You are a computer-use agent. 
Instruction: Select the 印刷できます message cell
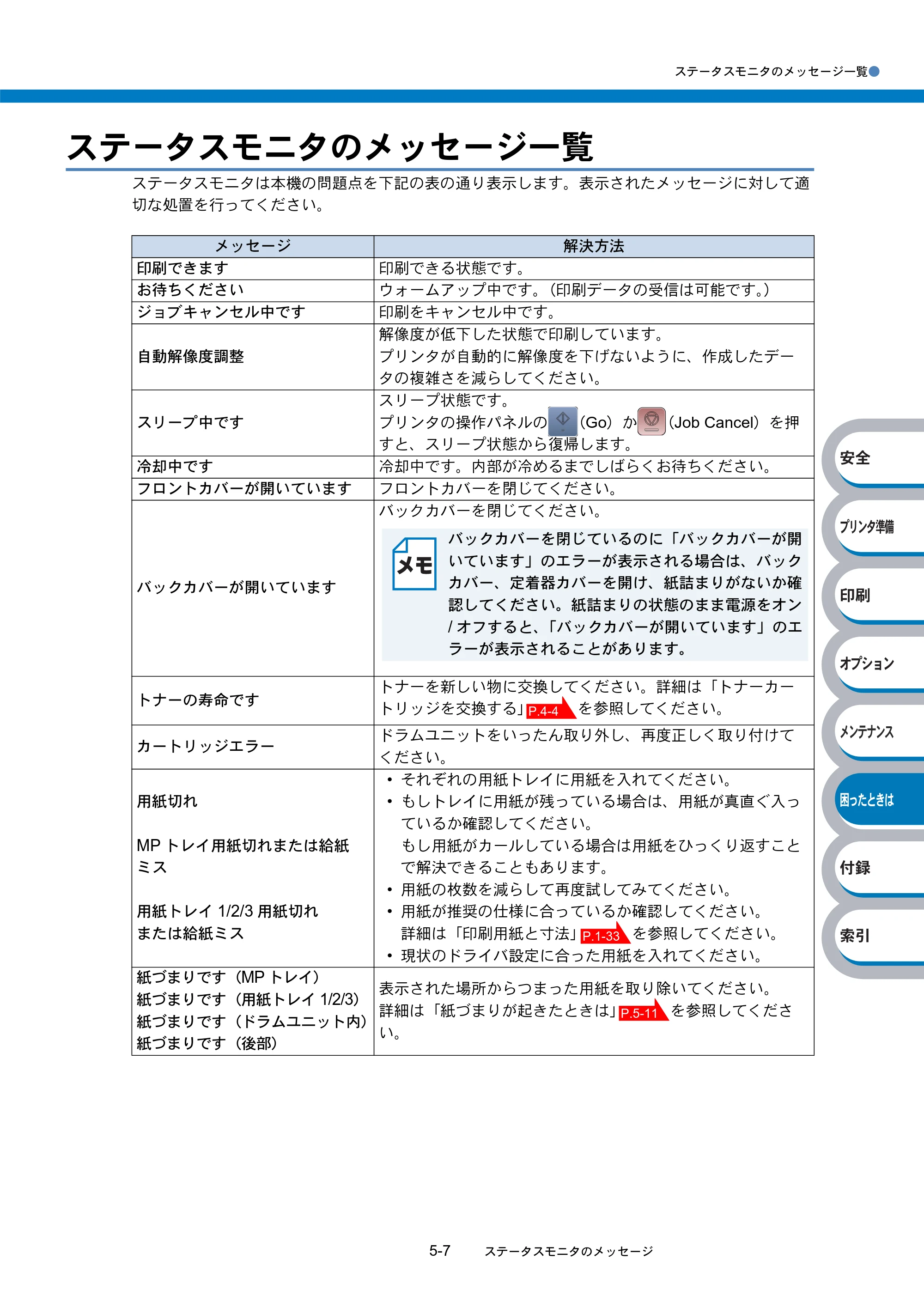click(x=253, y=268)
